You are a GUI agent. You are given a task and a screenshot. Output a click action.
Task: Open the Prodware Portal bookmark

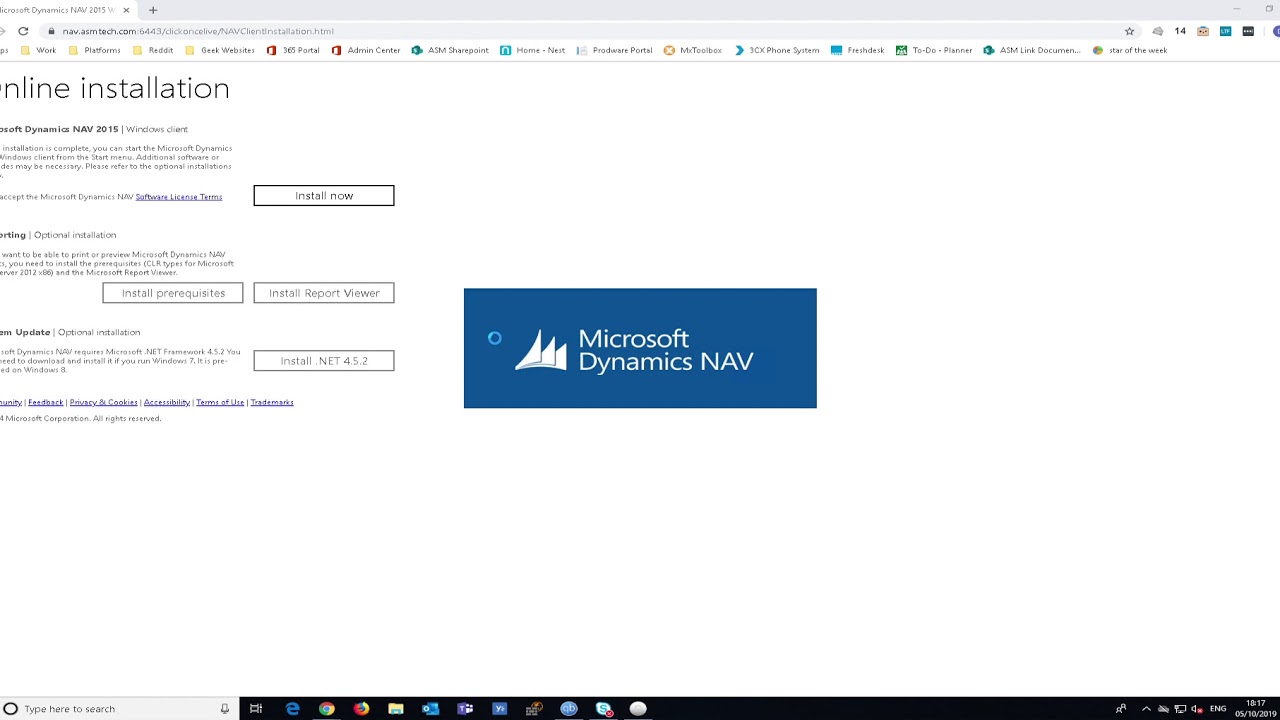tap(615, 50)
